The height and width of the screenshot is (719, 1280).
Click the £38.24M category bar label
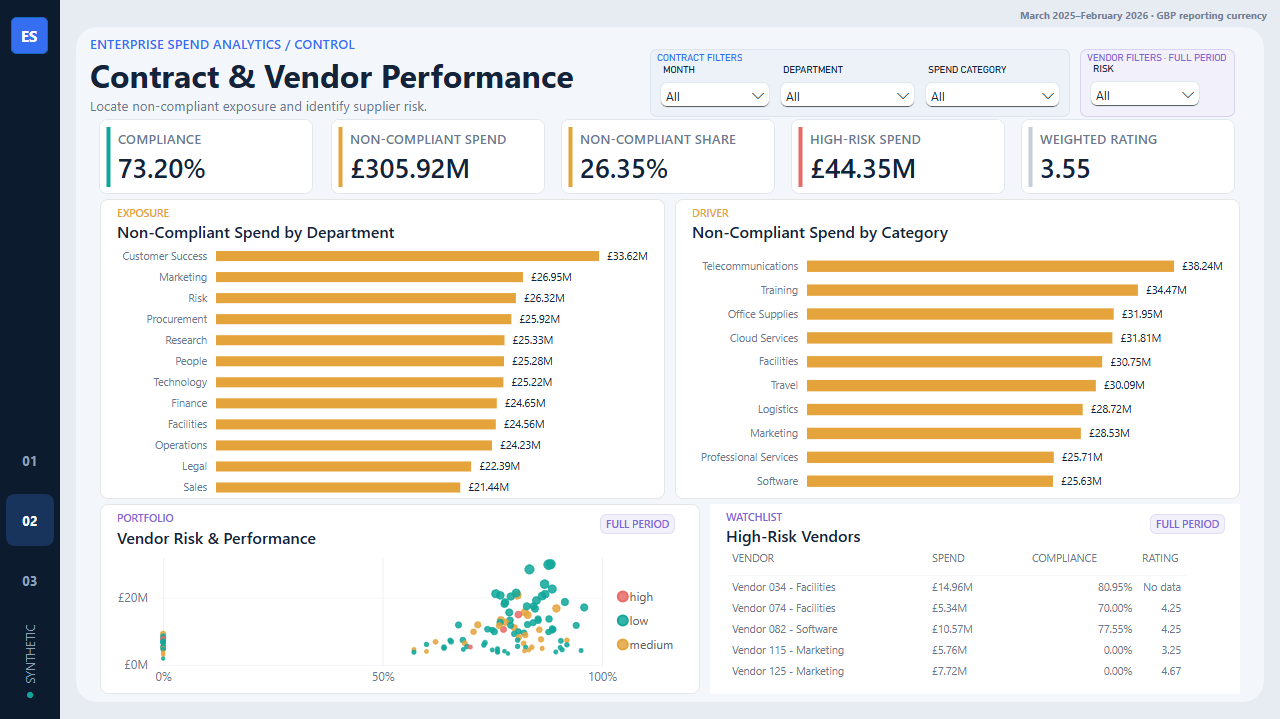1202,266
